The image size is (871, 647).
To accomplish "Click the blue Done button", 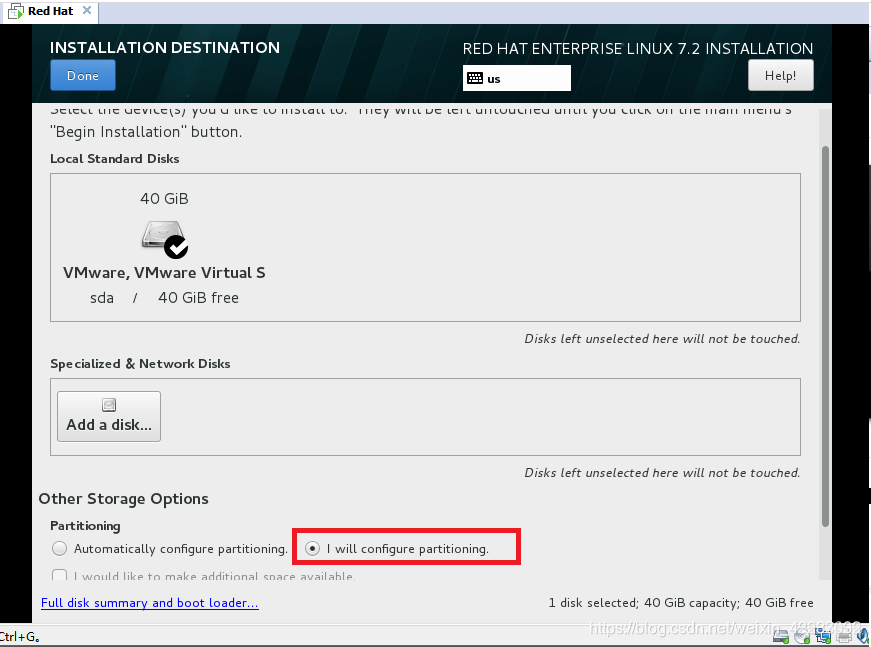I will (83, 75).
